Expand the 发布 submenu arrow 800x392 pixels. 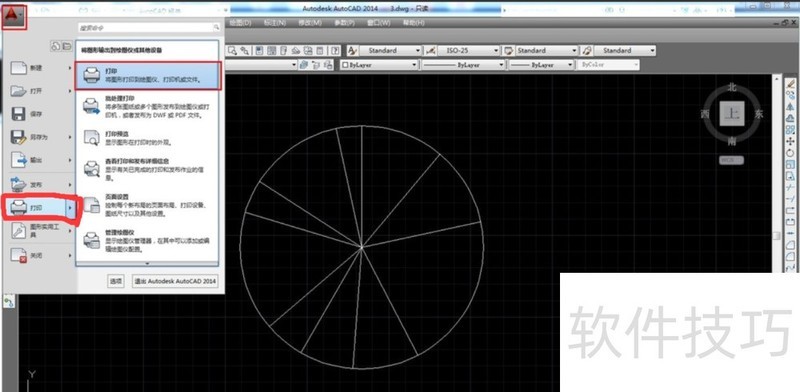click(71, 184)
